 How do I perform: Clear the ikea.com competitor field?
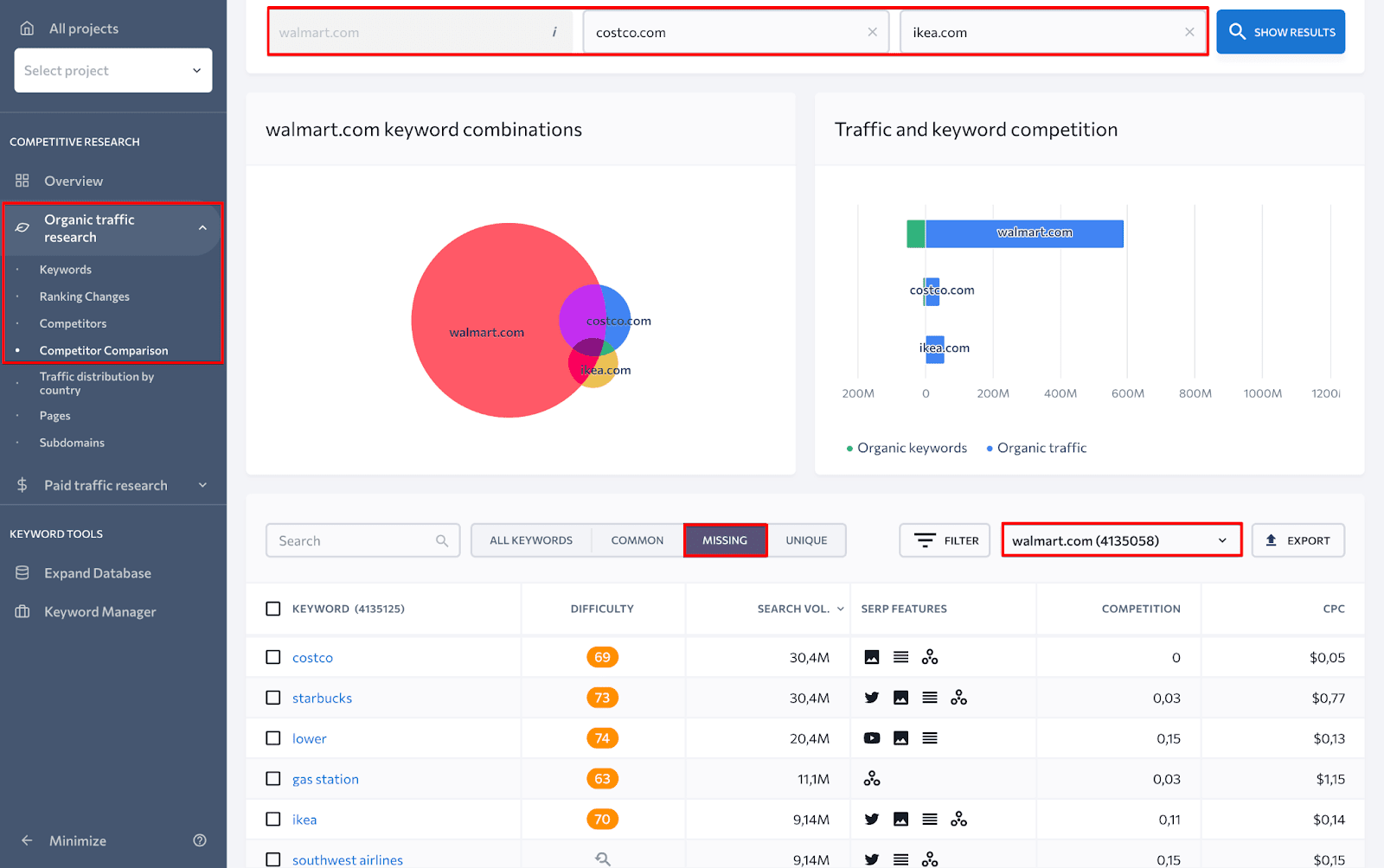(1189, 32)
